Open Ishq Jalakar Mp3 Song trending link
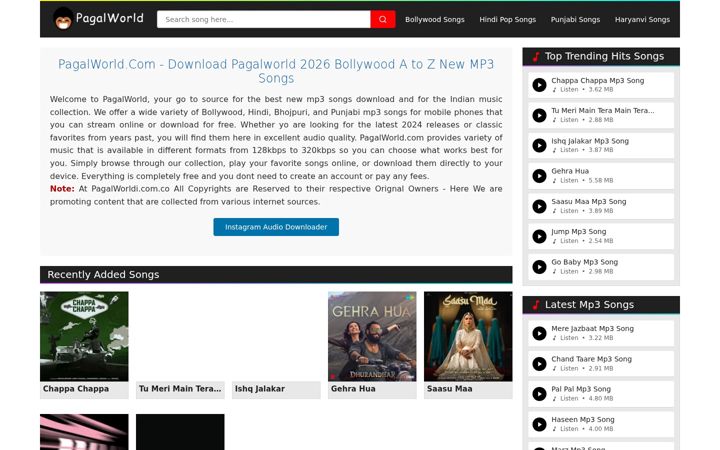Image resolution: width=720 pixels, height=450 pixels. point(590,141)
